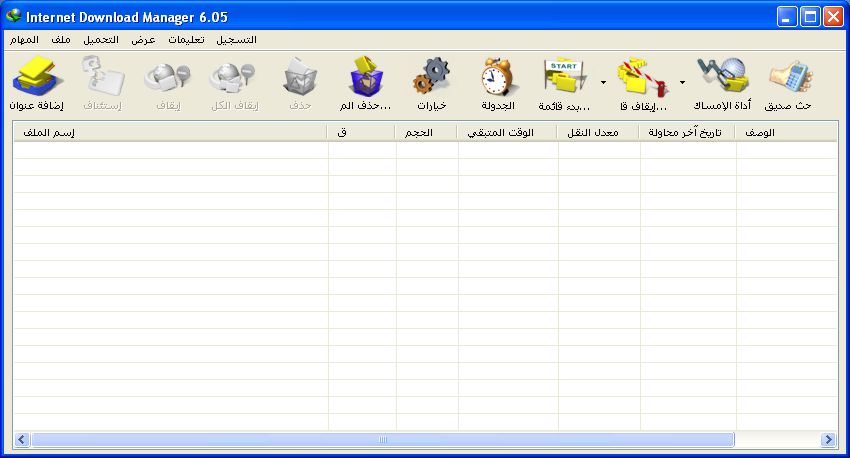Click the Stop (إيقاف) toolbar icon
The image size is (850, 458).
(x=168, y=78)
